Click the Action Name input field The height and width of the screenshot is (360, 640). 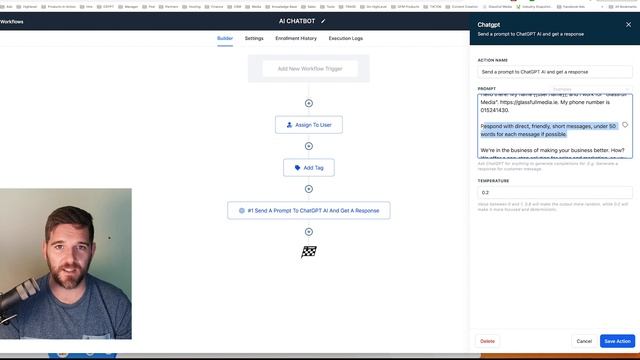[555, 72]
